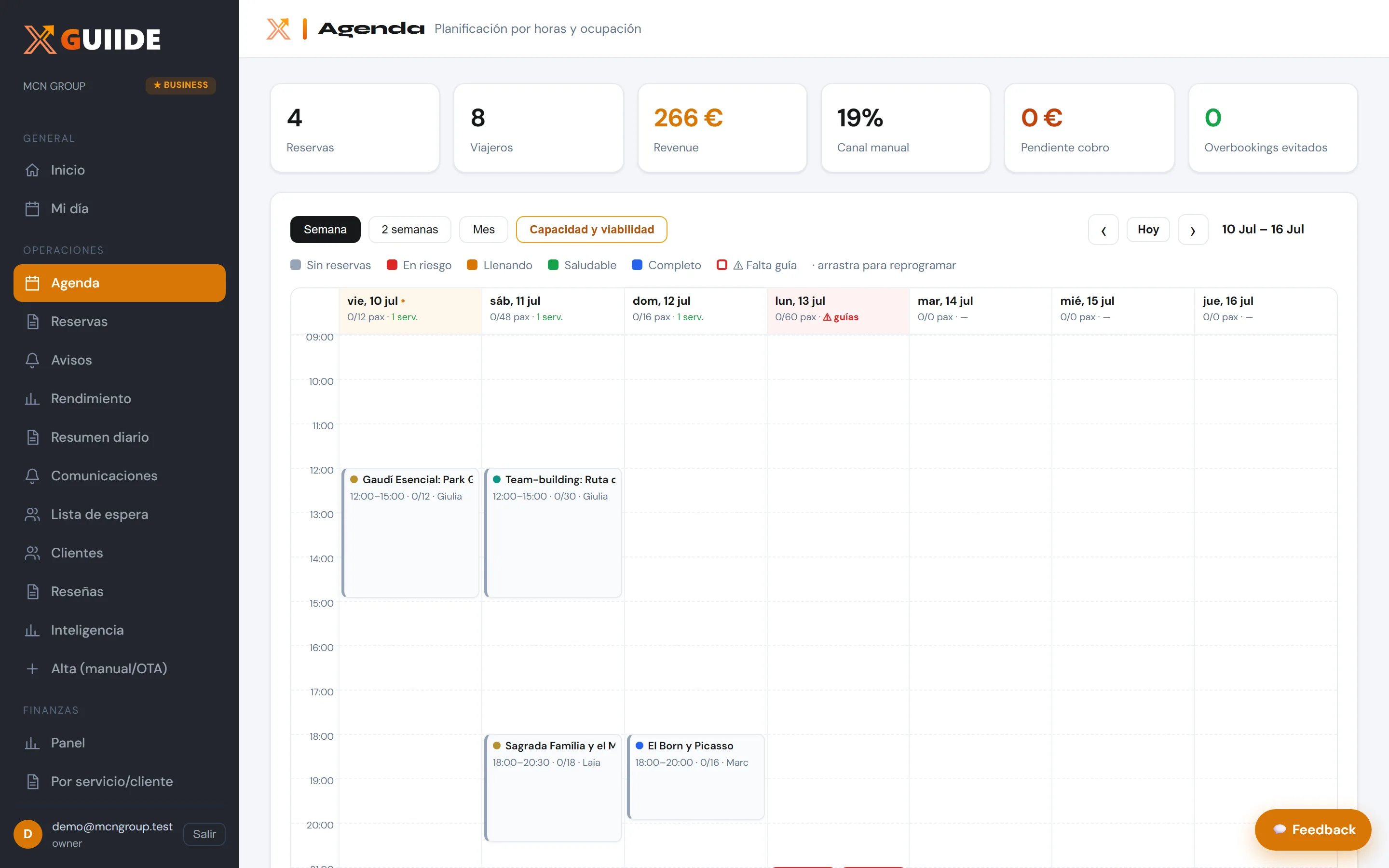
Task: Go to previous week with left chevron
Action: pyautogui.click(x=1103, y=230)
